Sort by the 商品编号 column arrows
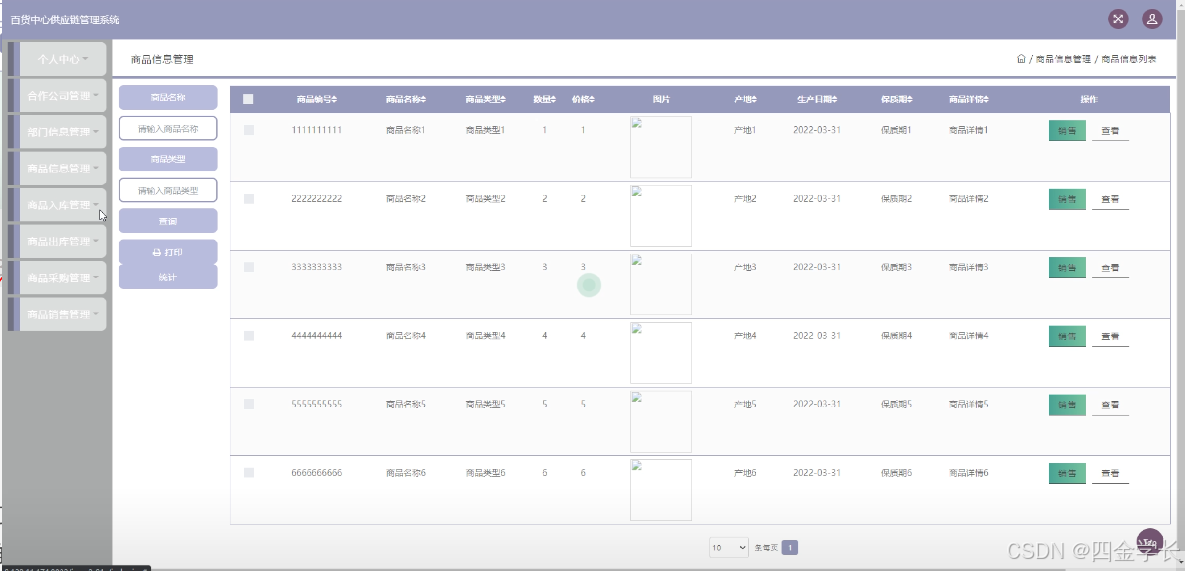1185x571 pixels. point(335,100)
